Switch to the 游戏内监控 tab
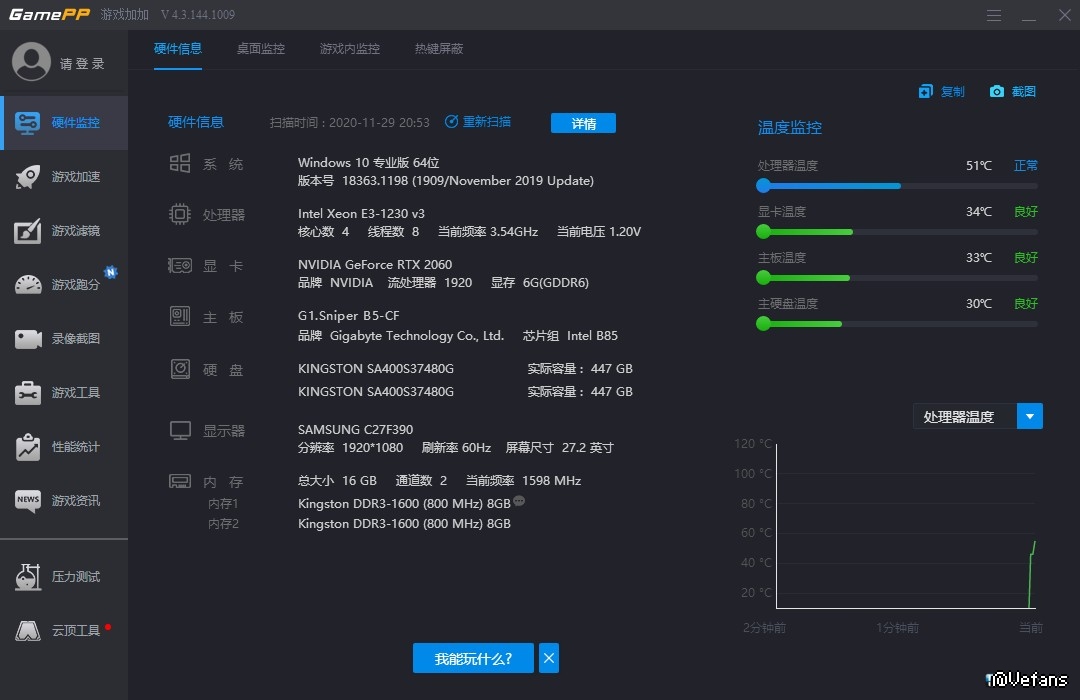 click(349, 49)
